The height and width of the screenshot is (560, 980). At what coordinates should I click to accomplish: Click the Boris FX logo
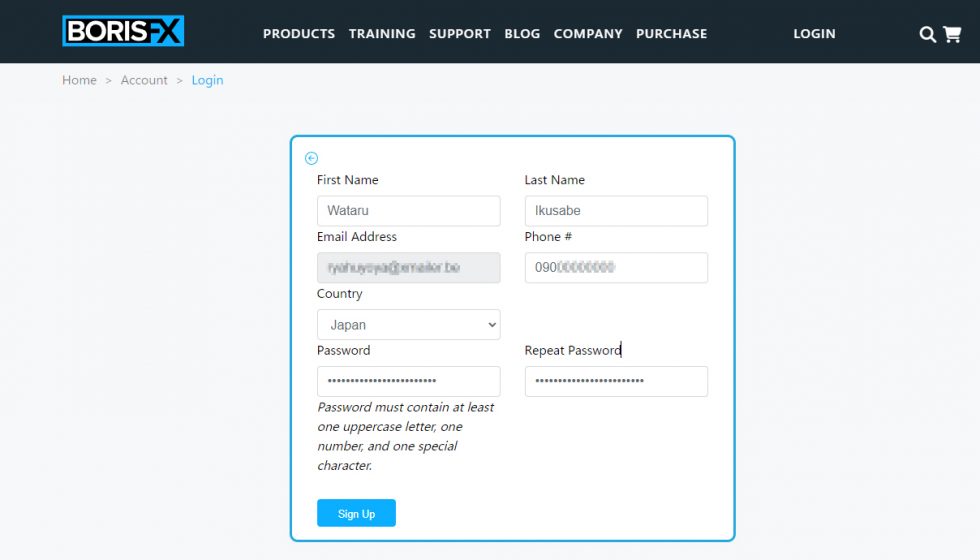click(x=123, y=31)
